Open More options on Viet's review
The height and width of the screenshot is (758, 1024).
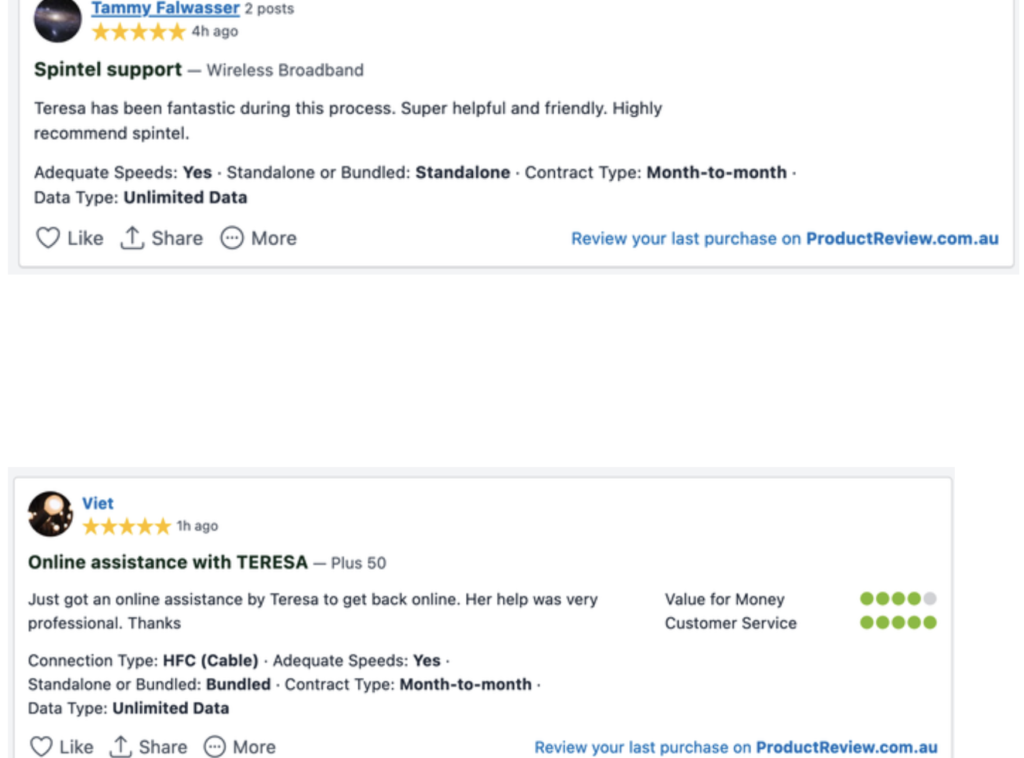(x=240, y=746)
